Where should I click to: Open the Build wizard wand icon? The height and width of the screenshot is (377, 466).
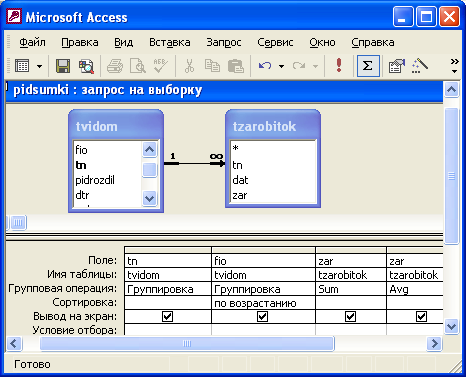tap(420, 66)
